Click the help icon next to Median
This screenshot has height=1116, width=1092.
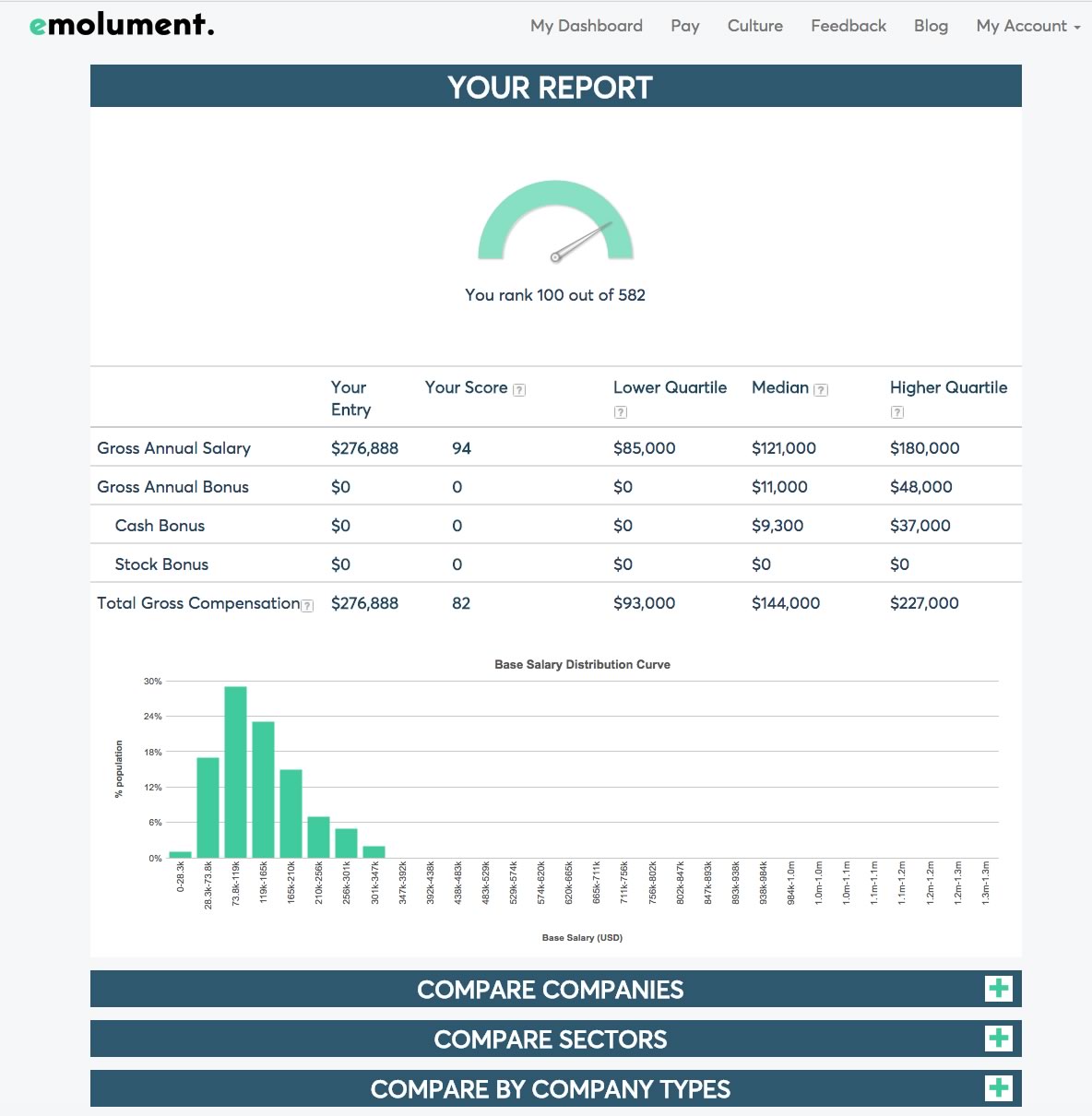click(x=821, y=390)
